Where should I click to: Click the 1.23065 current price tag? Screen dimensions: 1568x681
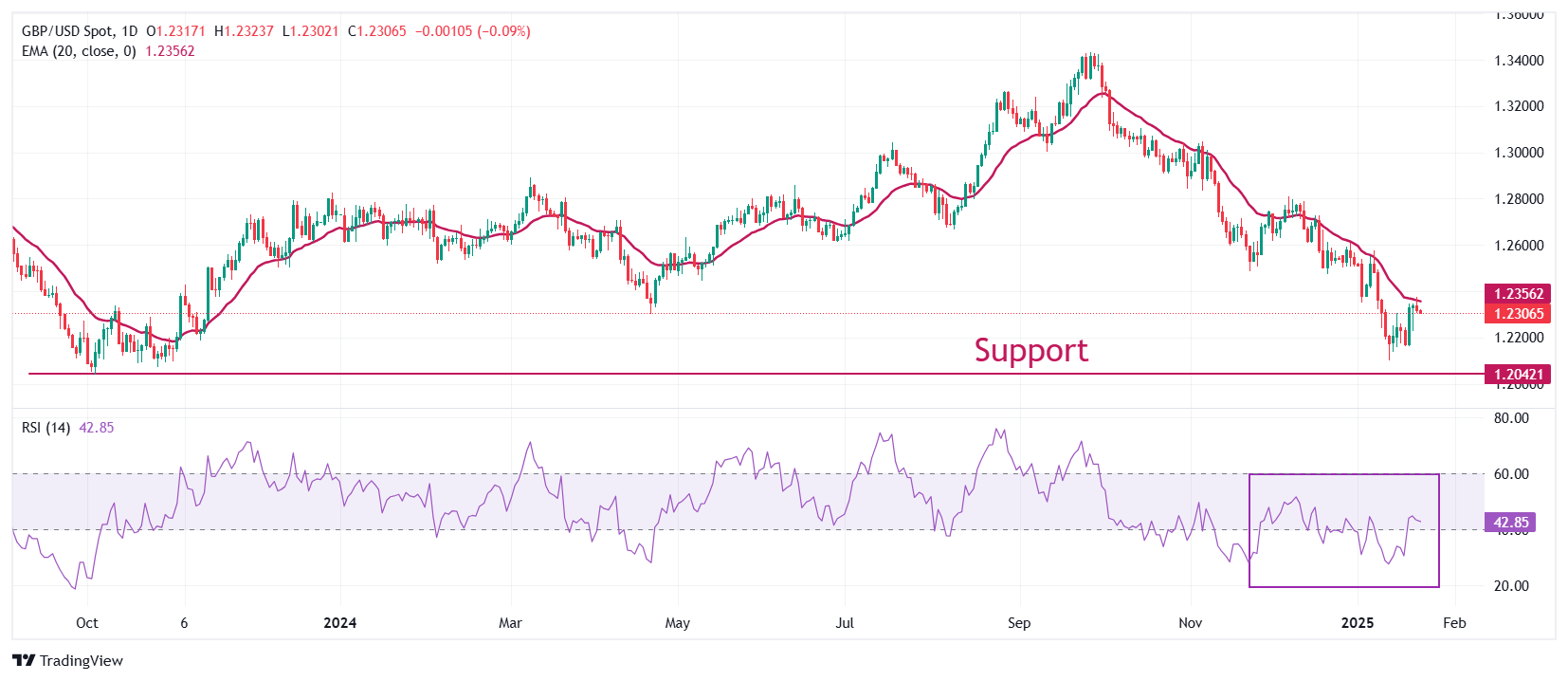tap(1518, 314)
